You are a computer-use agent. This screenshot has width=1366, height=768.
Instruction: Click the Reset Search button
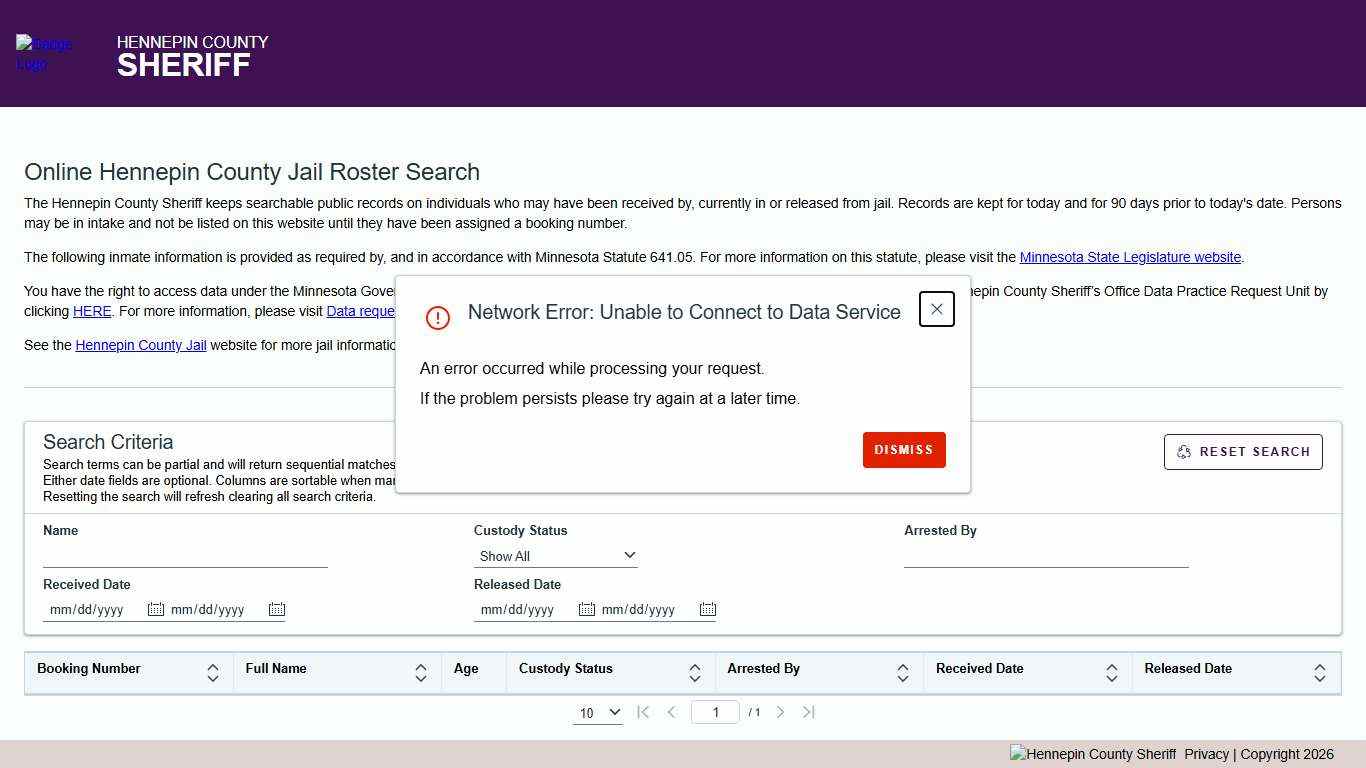coord(1243,452)
